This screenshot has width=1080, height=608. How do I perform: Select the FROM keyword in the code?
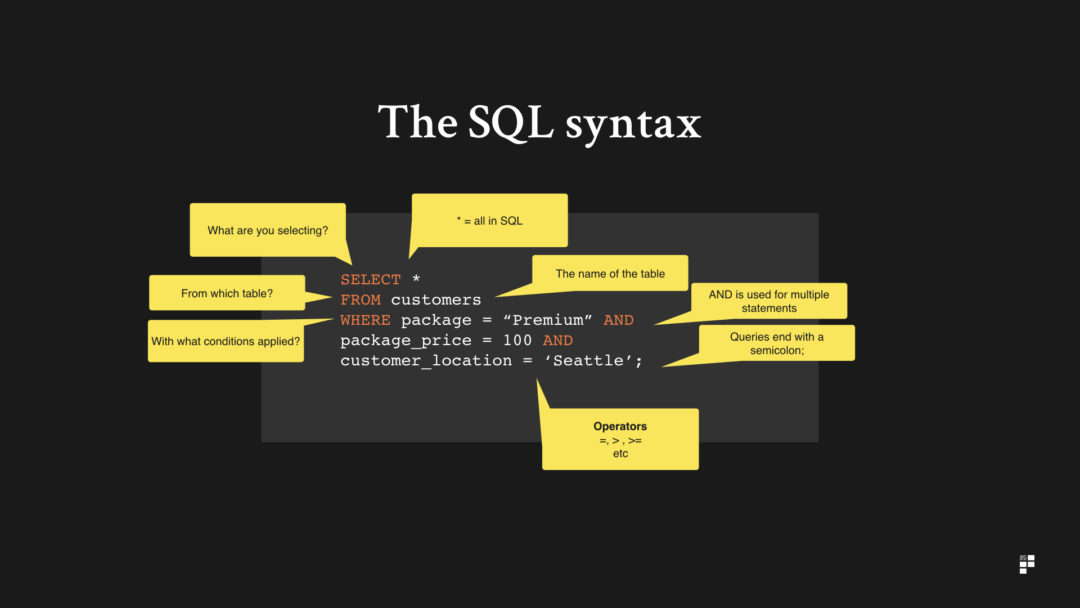point(361,299)
